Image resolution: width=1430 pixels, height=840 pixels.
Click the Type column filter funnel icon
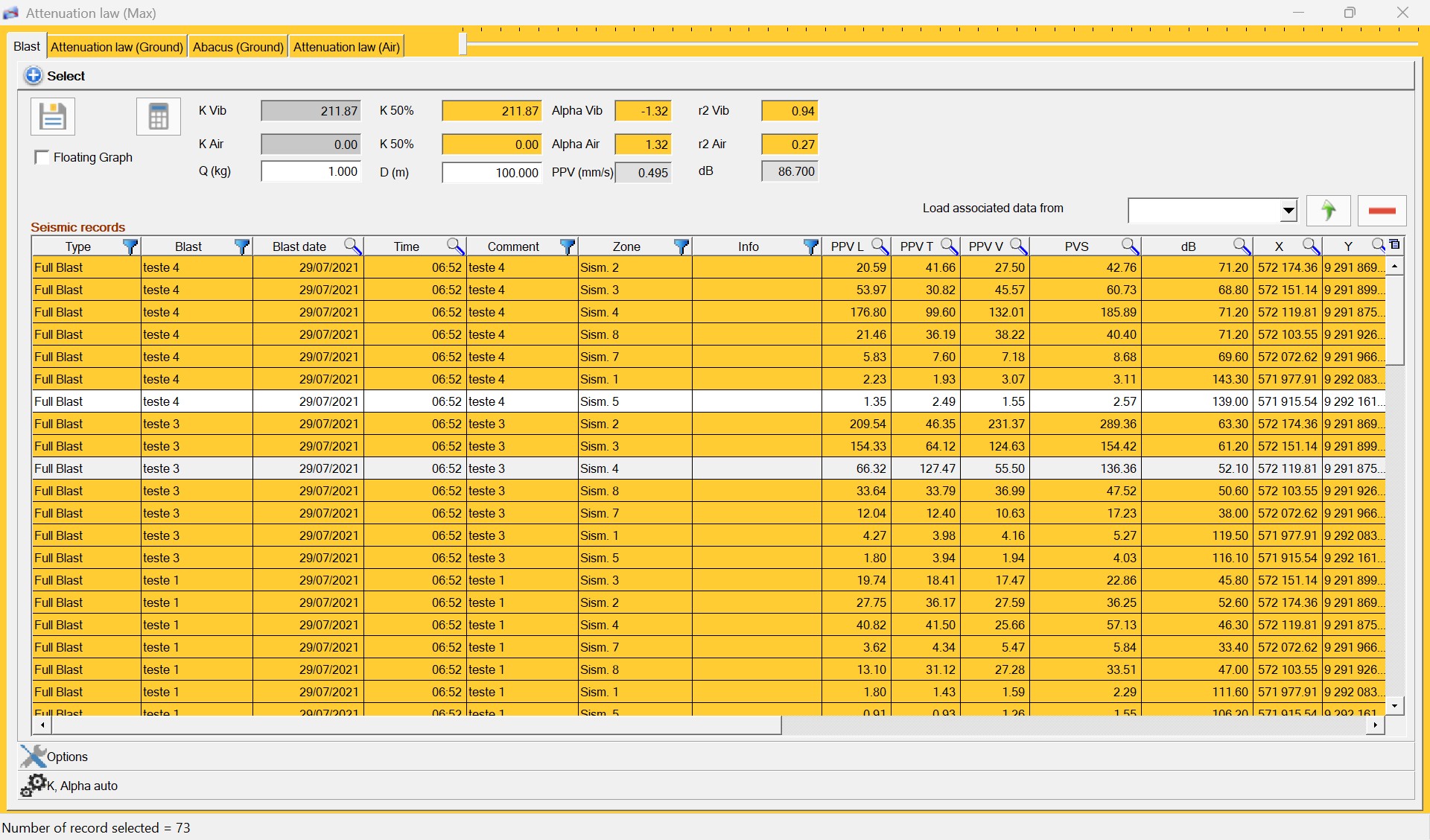[130, 246]
